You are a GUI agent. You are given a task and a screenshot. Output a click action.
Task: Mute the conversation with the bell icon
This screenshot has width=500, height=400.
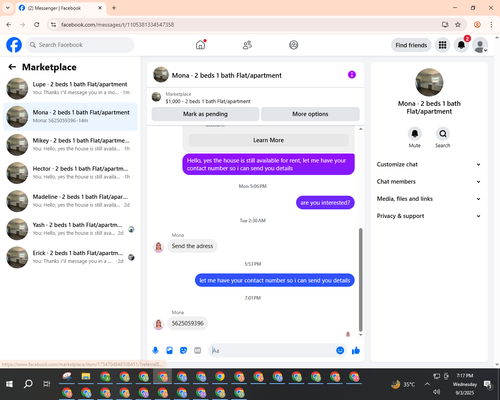[415, 134]
